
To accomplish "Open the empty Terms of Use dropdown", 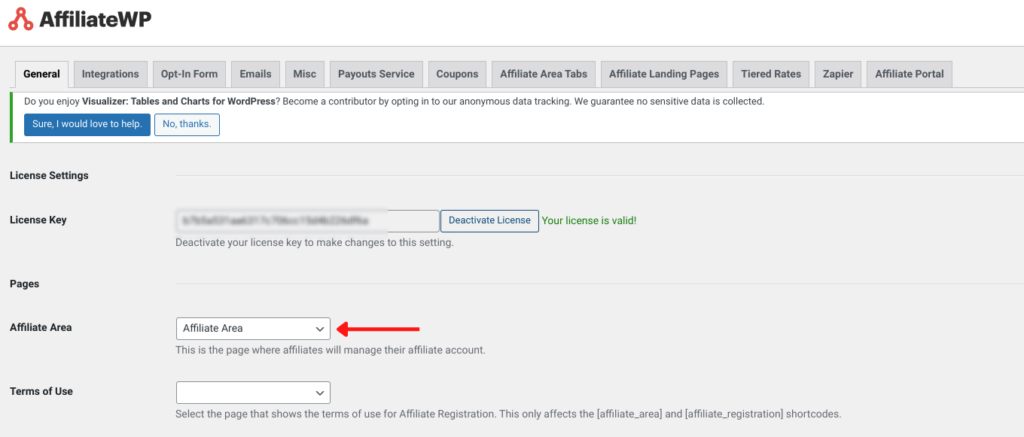I will (253, 393).
